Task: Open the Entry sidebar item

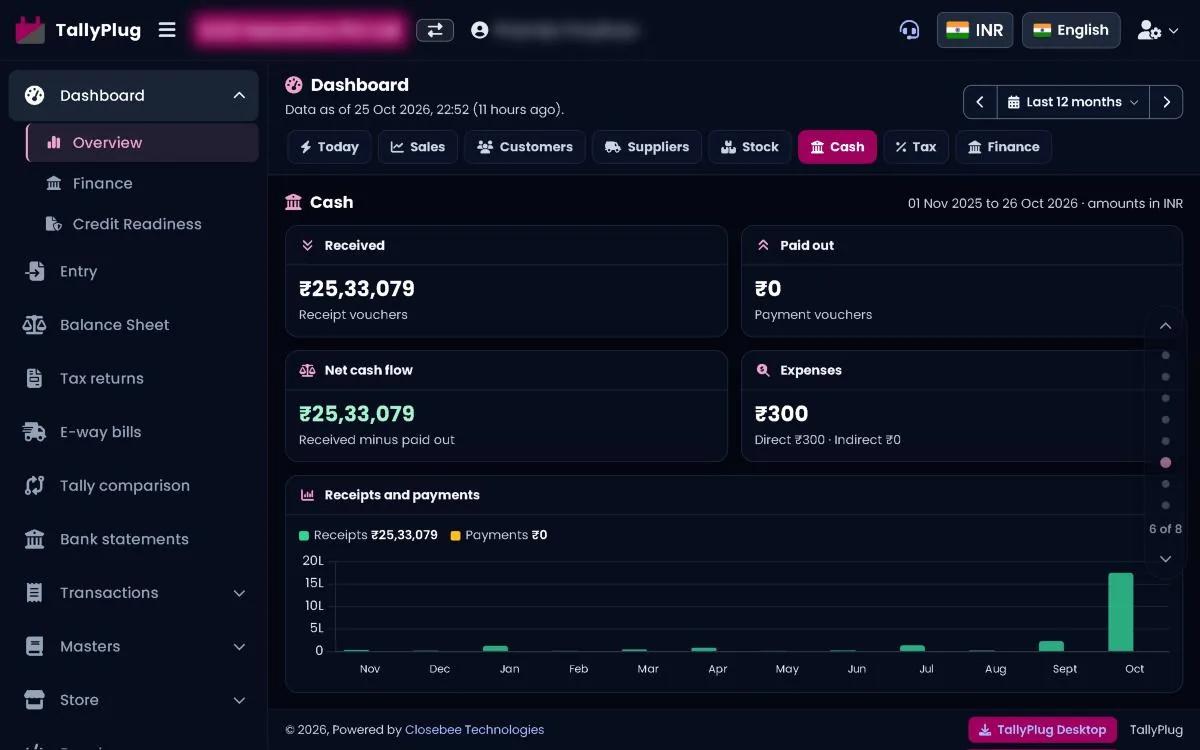Action: coord(134,272)
